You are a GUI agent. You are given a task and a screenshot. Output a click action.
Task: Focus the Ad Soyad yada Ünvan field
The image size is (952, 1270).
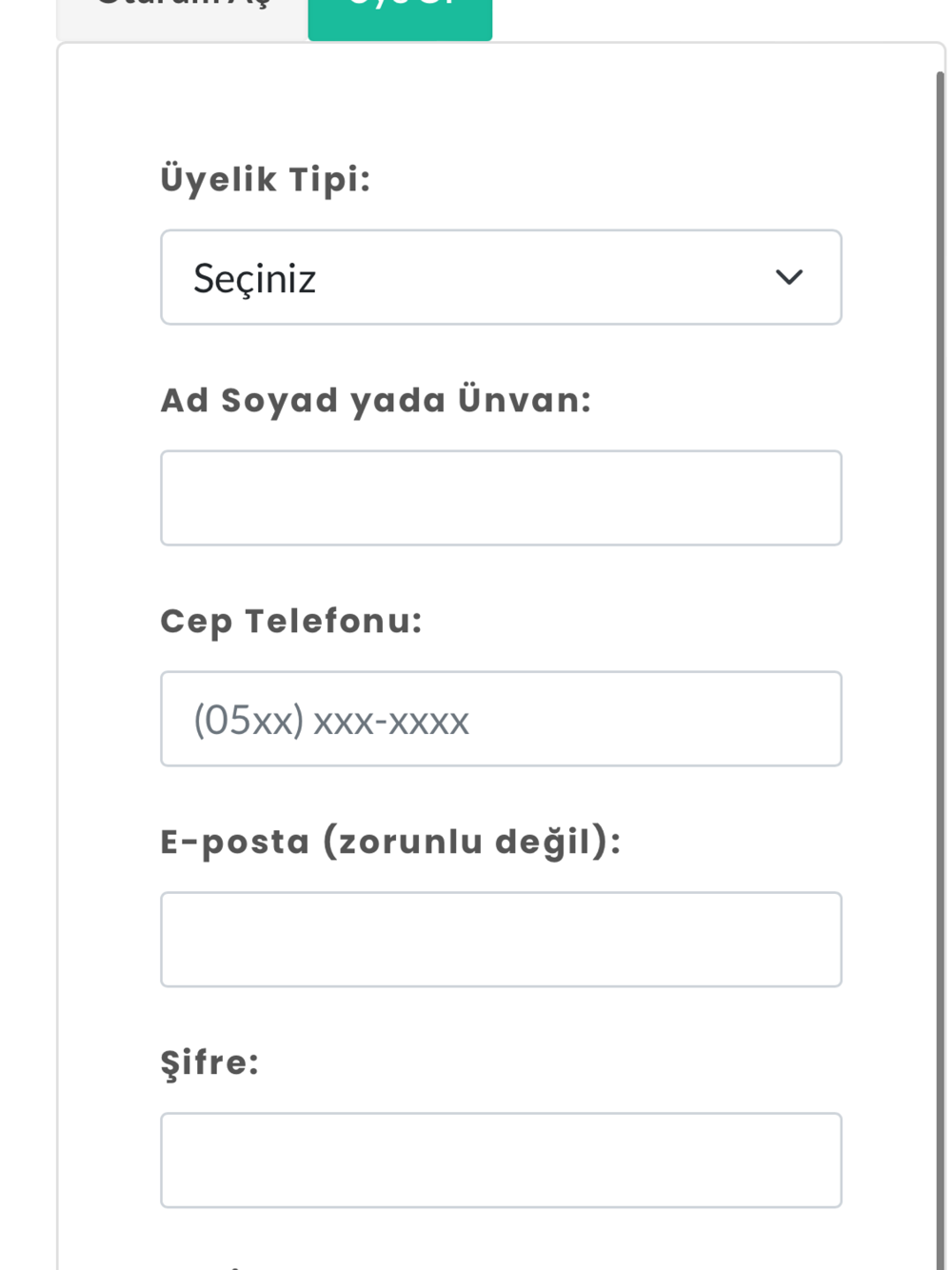pyautogui.click(x=500, y=498)
